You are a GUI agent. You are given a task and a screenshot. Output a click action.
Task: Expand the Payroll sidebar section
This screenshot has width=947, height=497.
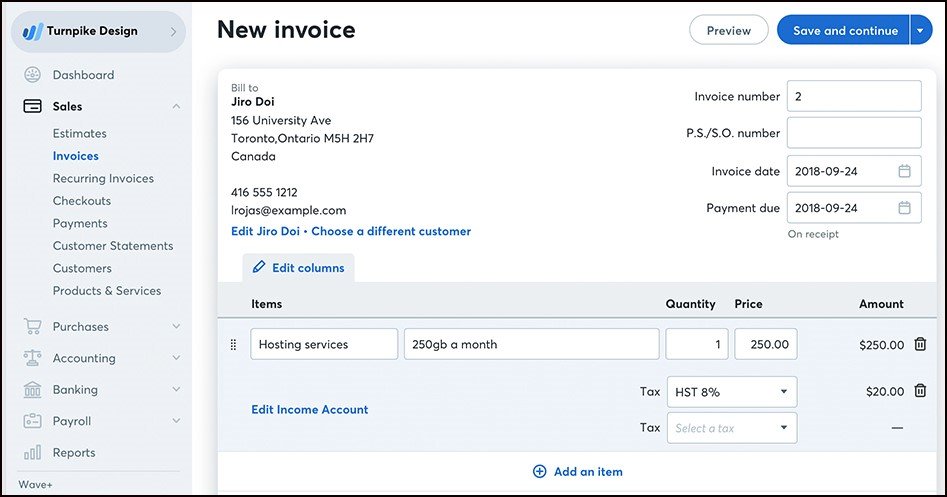pyautogui.click(x=176, y=421)
